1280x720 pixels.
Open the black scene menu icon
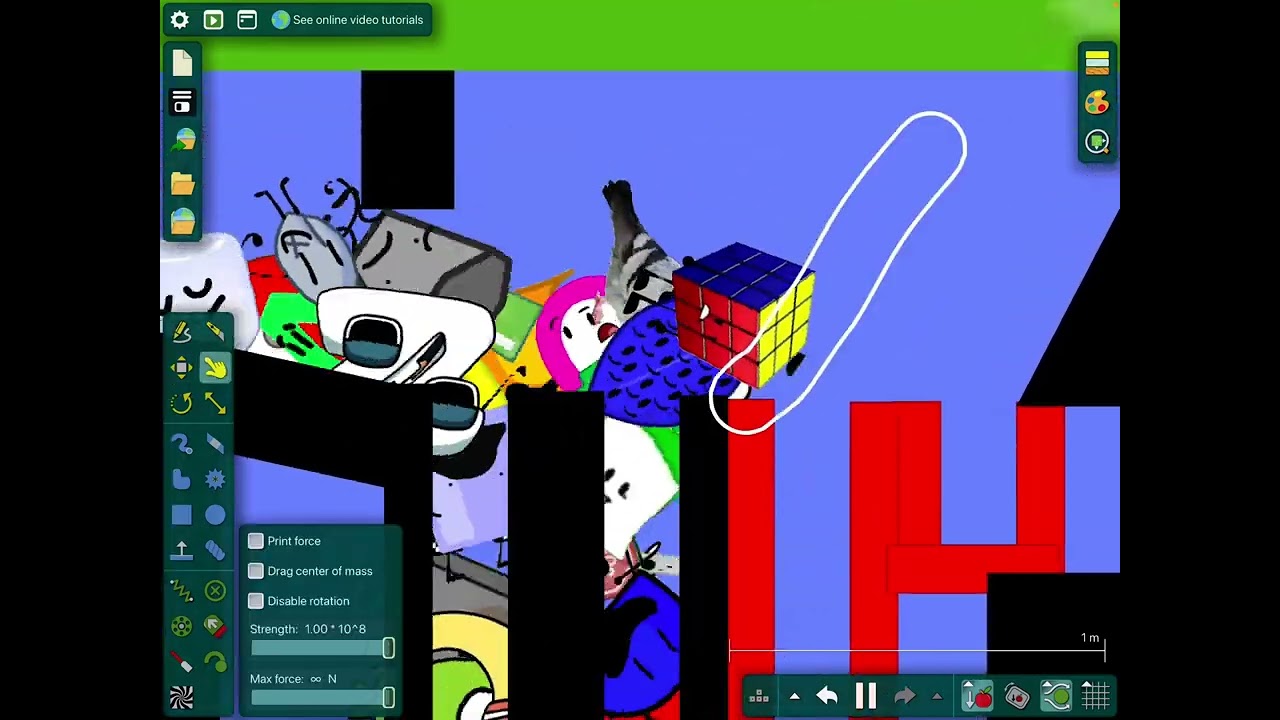[182, 103]
